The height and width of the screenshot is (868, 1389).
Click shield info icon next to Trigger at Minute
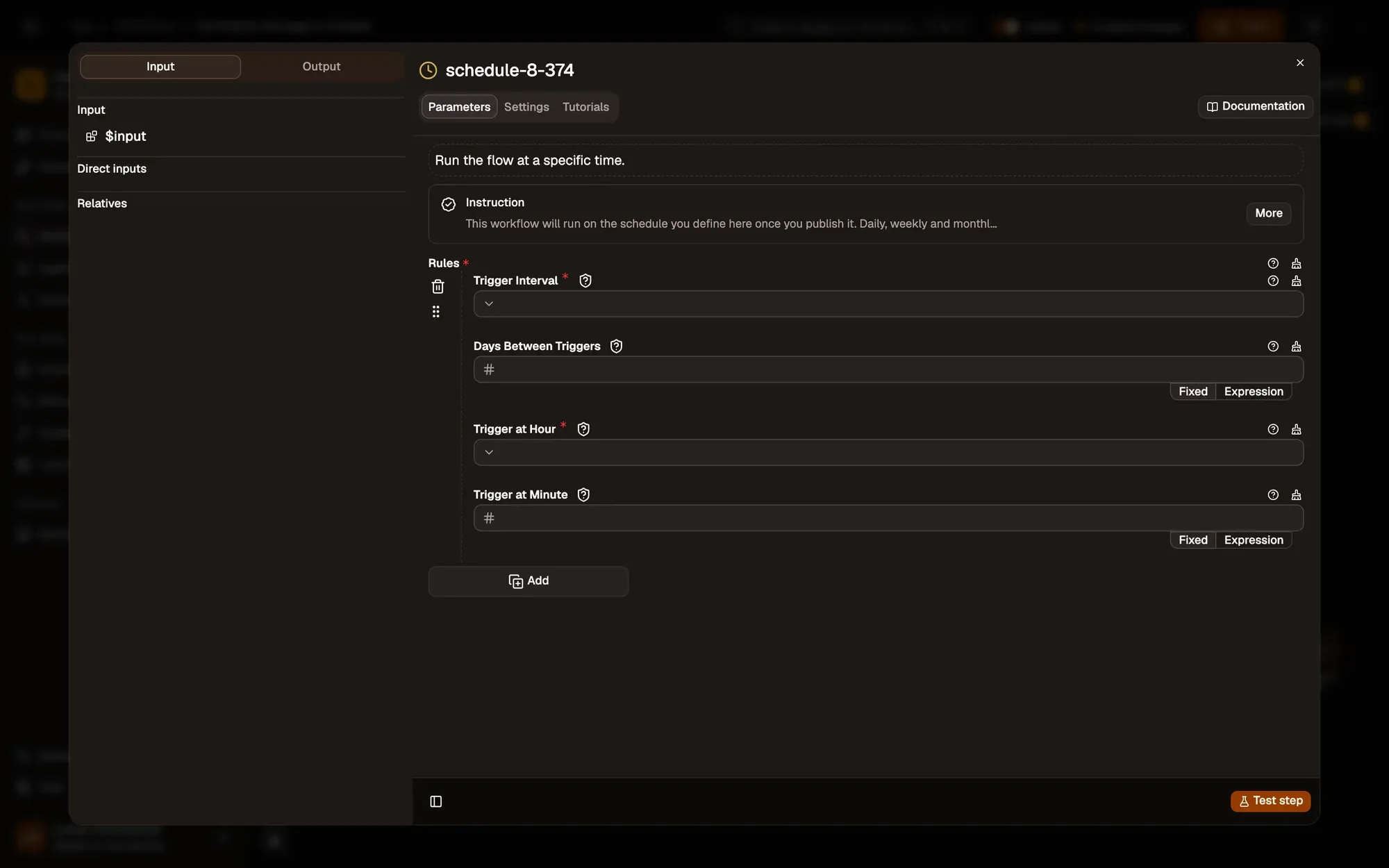pos(583,495)
